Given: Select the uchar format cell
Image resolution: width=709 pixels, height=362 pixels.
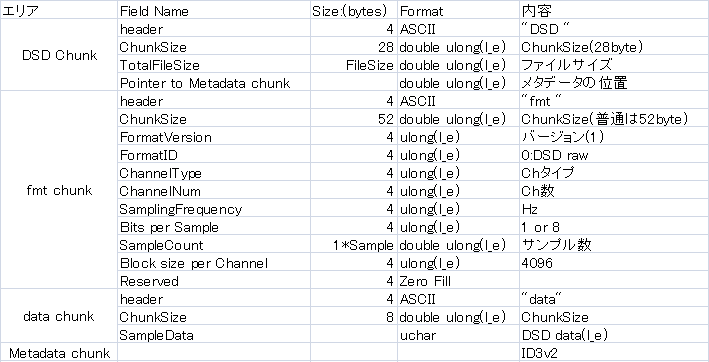Looking at the screenshot, I should [x=458, y=334].
